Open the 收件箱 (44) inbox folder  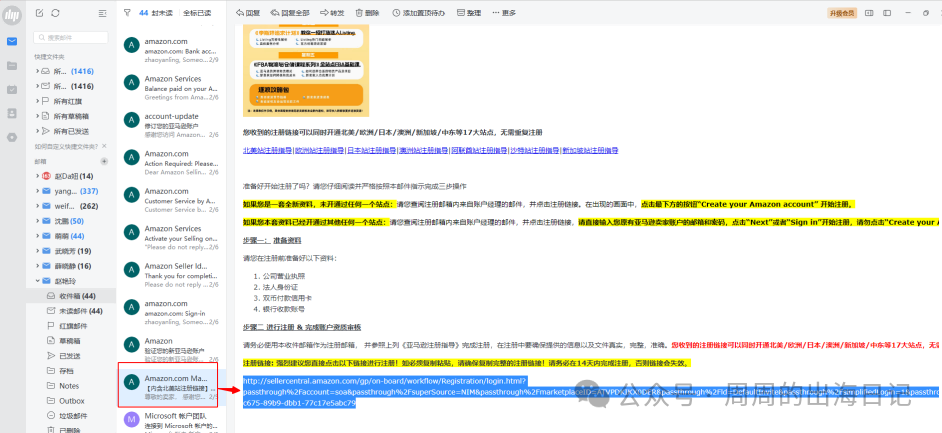coord(71,296)
